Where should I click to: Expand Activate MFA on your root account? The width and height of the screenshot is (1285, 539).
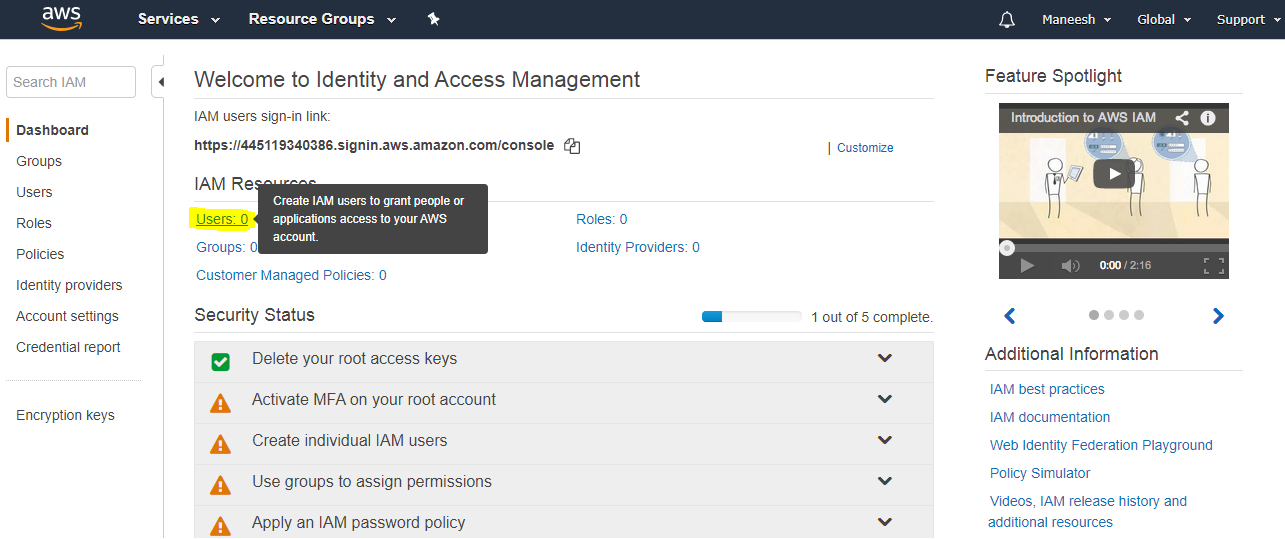pos(885,399)
